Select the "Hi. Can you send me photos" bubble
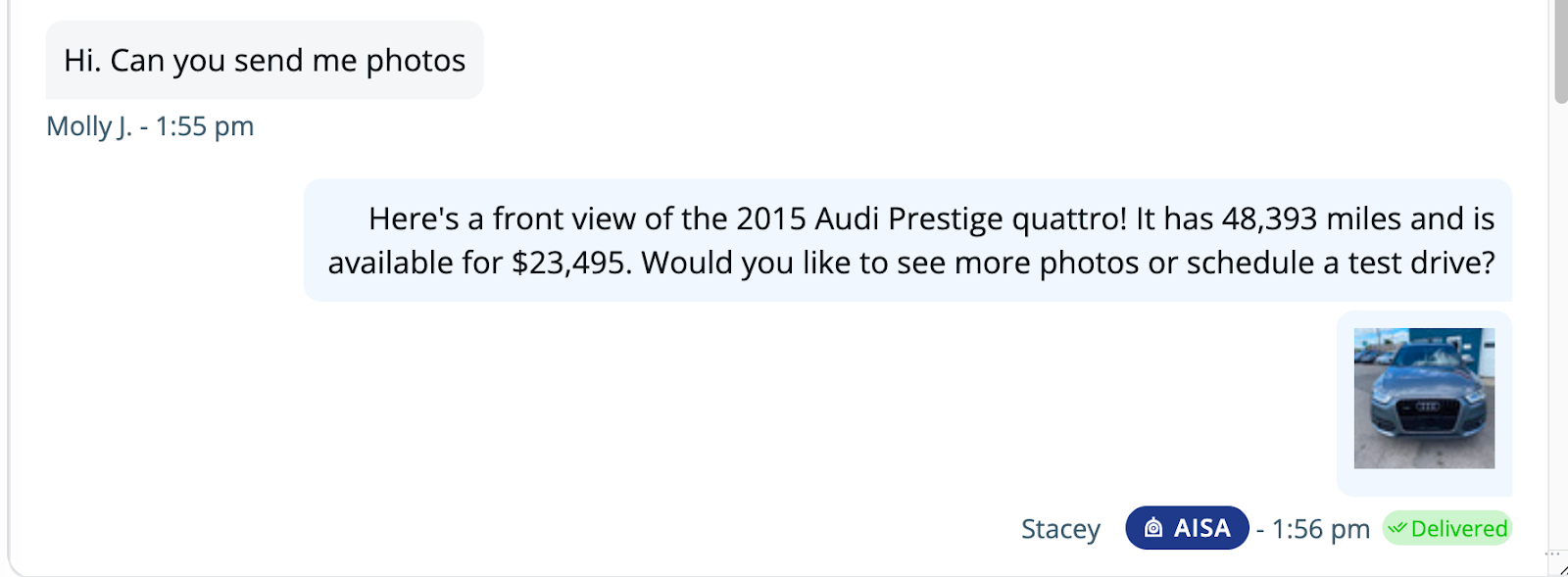Screen dimensions: 1568x577 pos(265,61)
